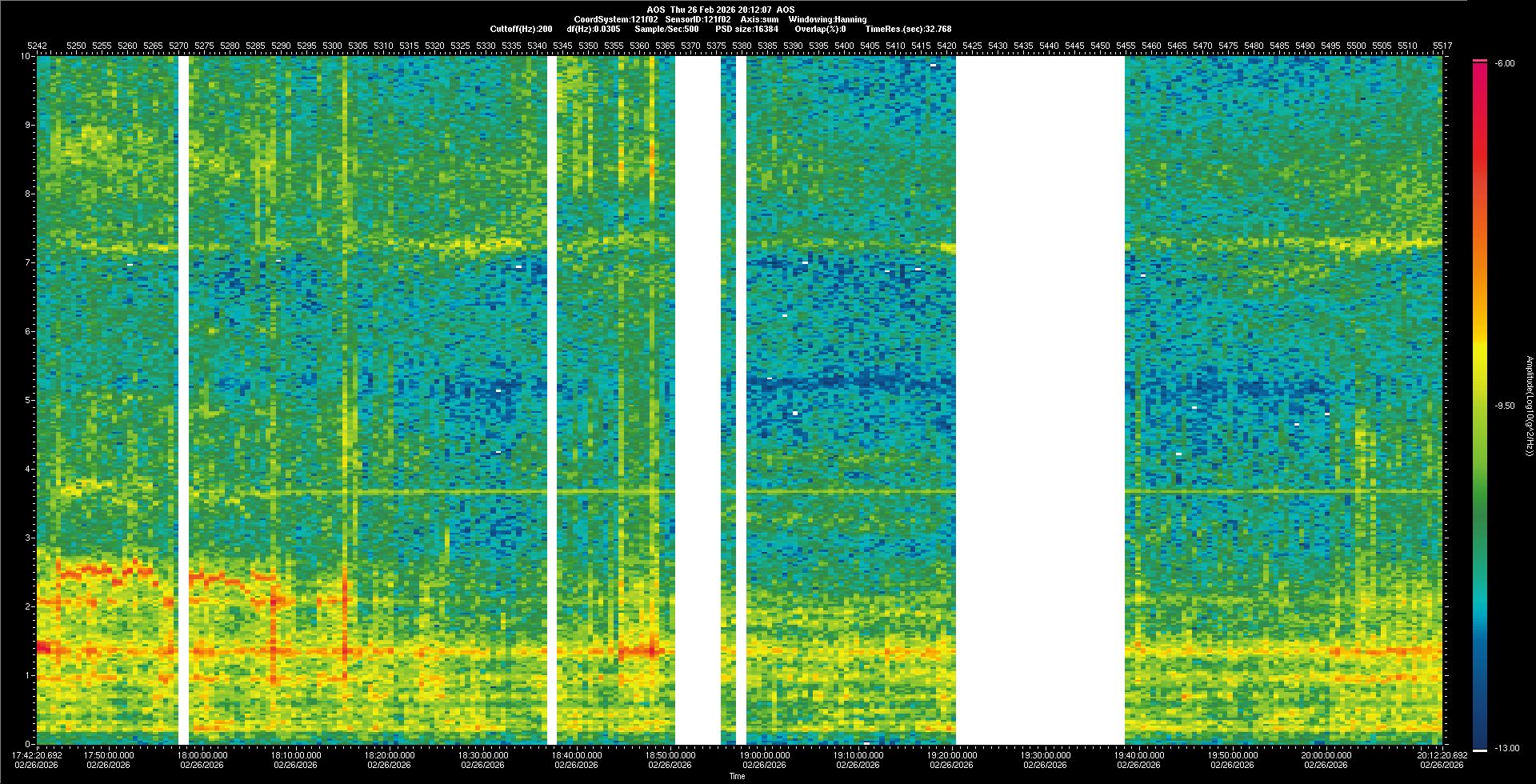Click time axis label 18:40:00.000
Screen dimensions: 1536x784
[577, 754]
